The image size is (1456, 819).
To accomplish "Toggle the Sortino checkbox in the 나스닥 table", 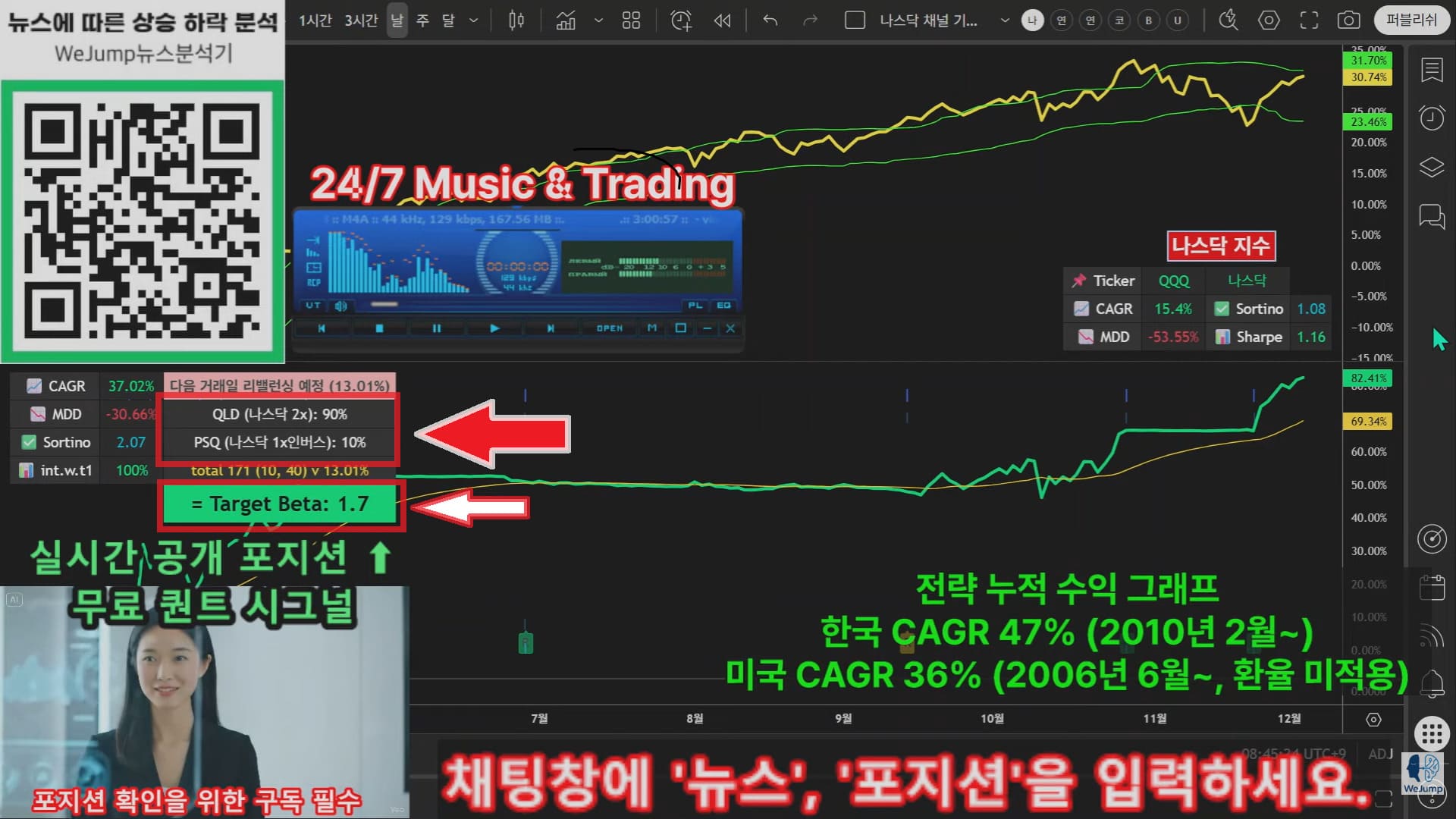I will point(1222,309).
